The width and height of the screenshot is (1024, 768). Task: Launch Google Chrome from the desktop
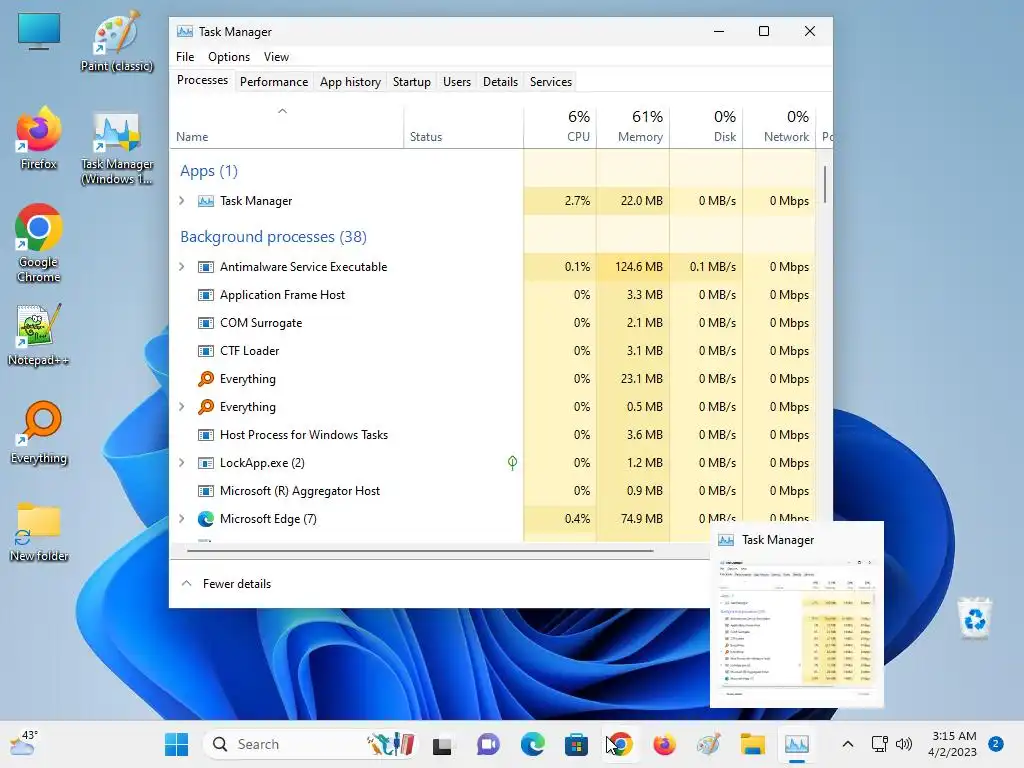click(39, 243)
